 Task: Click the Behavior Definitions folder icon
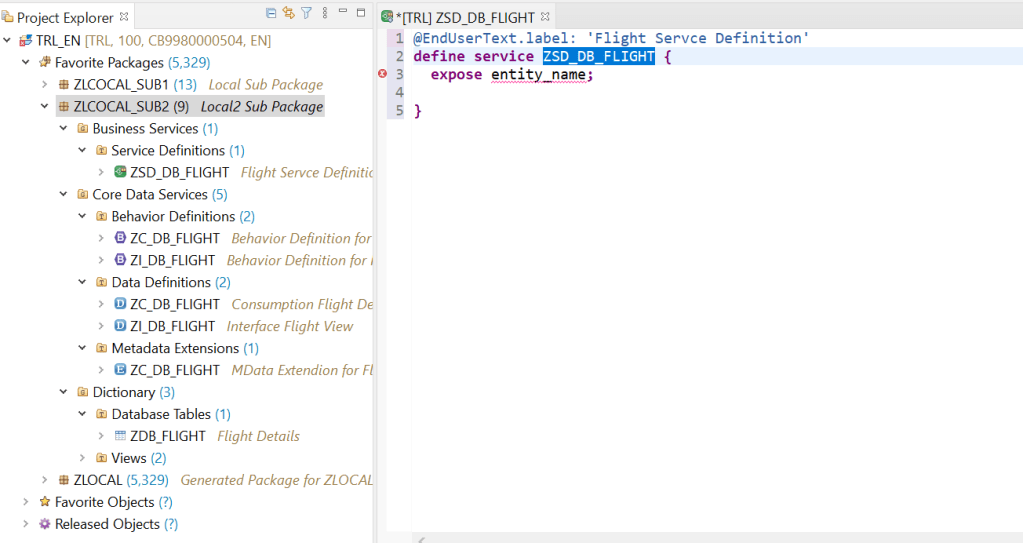pyautogui.click(x=101, y=216)
